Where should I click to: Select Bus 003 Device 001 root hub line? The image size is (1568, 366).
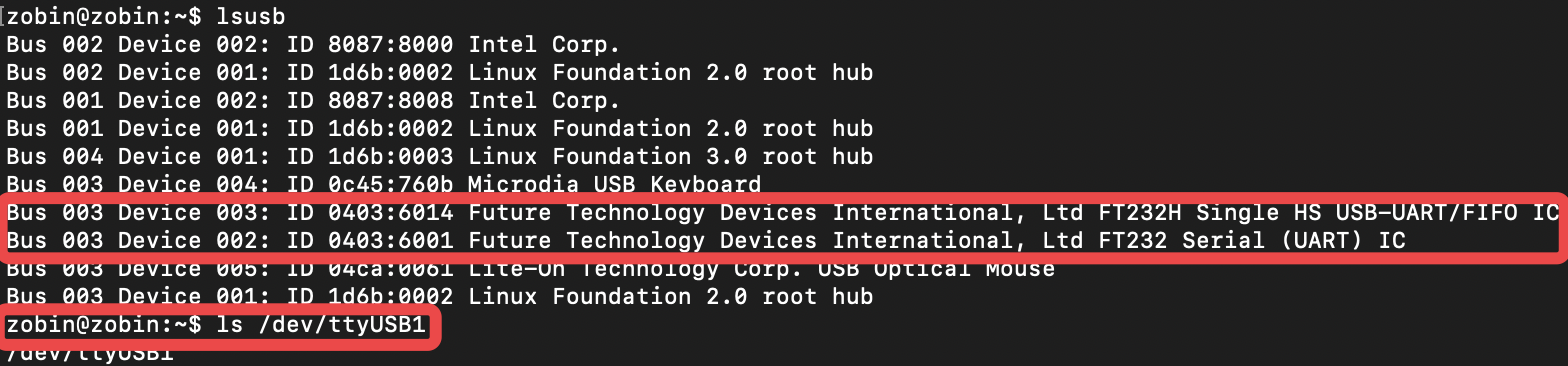(439, 296)
